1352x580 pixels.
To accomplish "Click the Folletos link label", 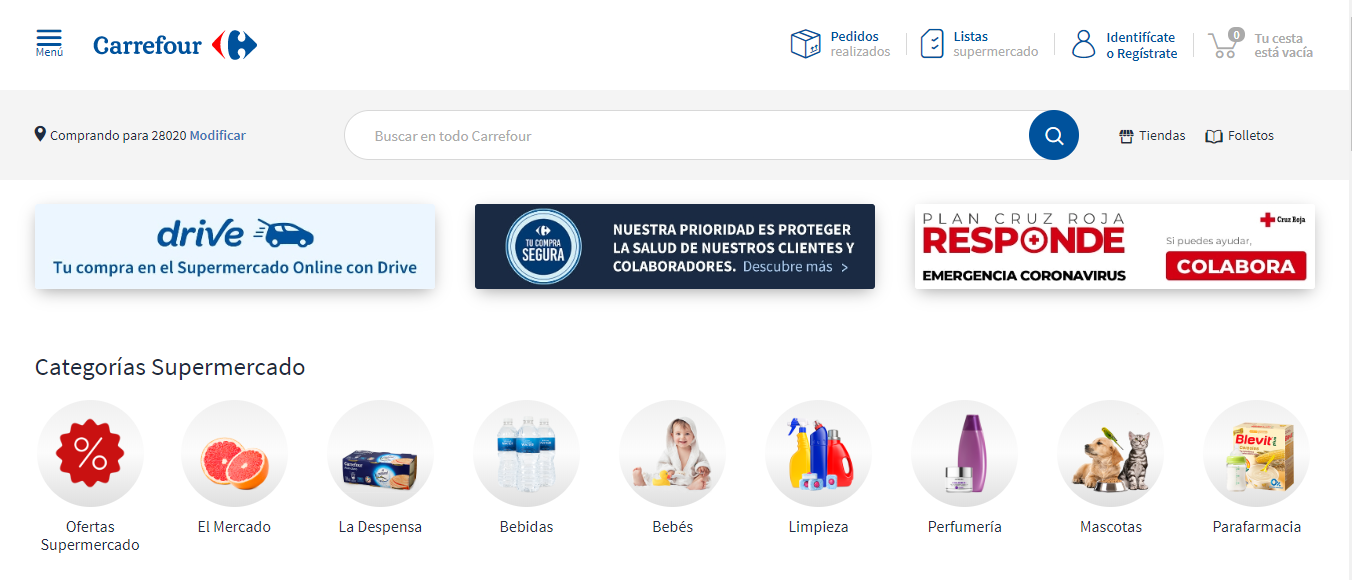I will pos(1251,135).
